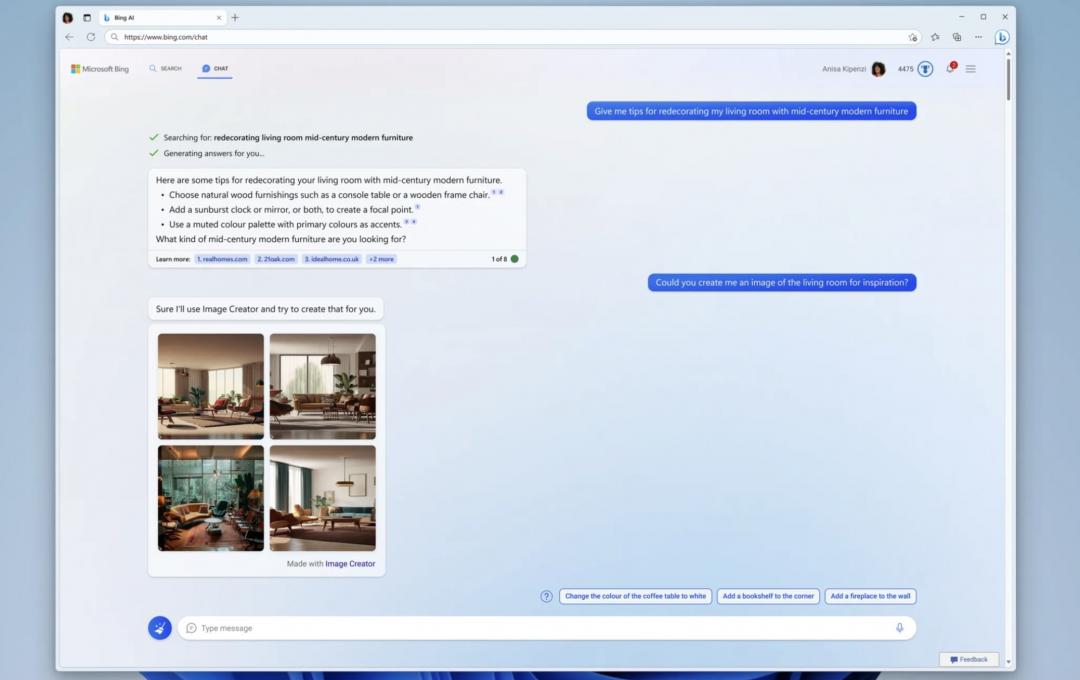Click 'Add a bookshelf to the corner' suggestion
The image size is (1080, 680).
[768, 596]
